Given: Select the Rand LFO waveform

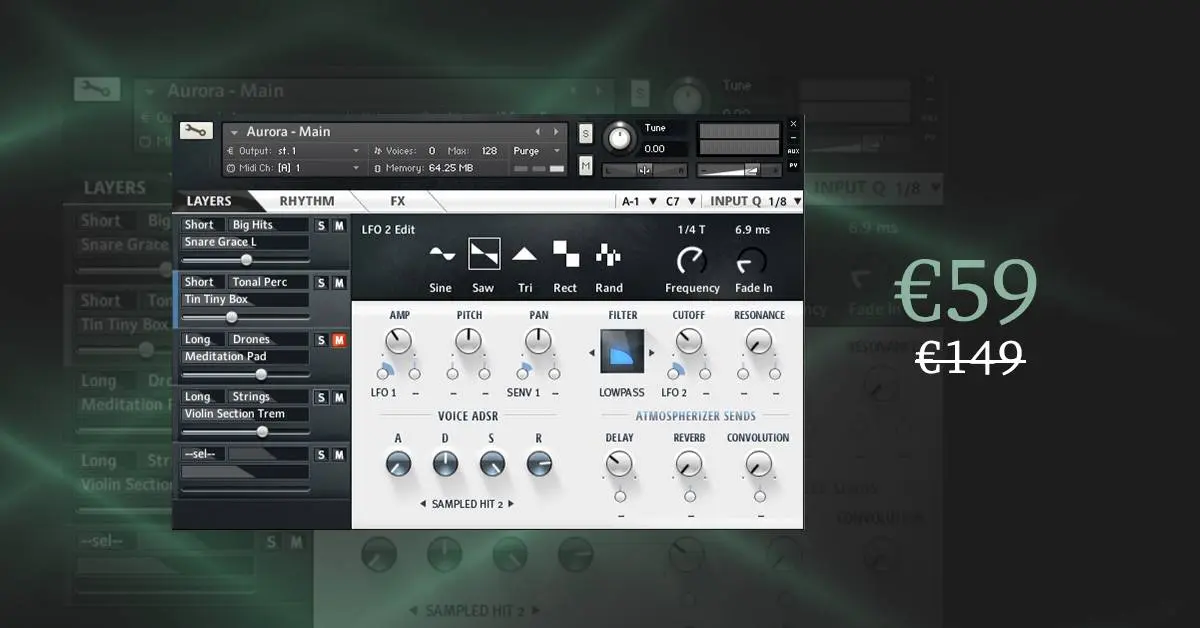Looking at the screenshot, I should coord(608,254).
